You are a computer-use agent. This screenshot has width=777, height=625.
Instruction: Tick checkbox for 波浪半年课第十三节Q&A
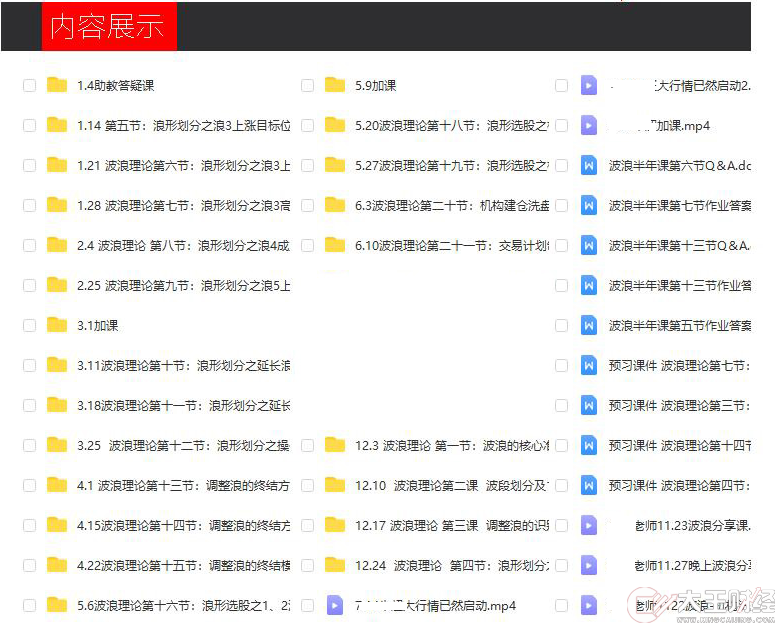(561, 245)
